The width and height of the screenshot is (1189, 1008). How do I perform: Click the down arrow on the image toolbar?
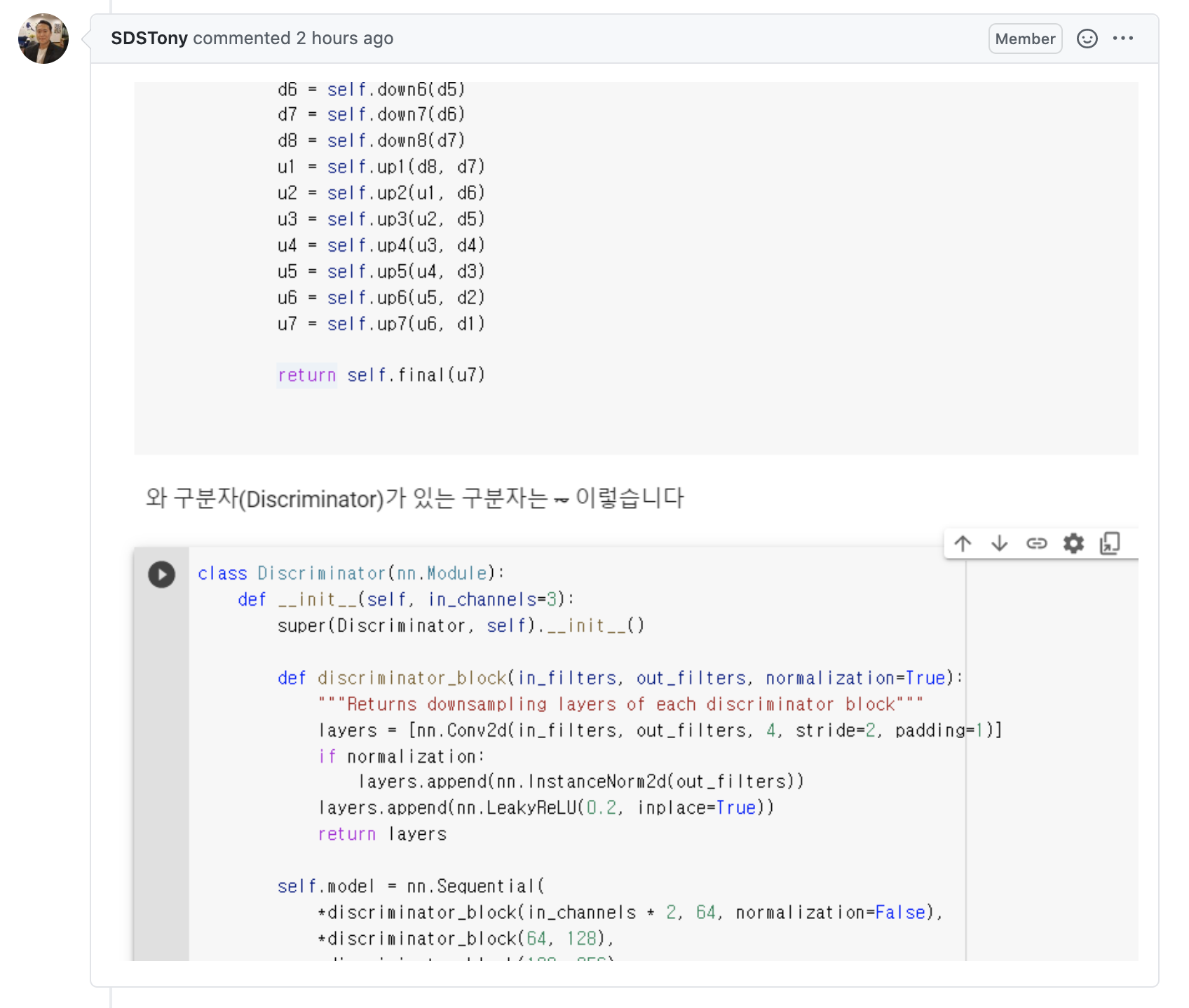pyautogui.click(x=1000, y=543)
